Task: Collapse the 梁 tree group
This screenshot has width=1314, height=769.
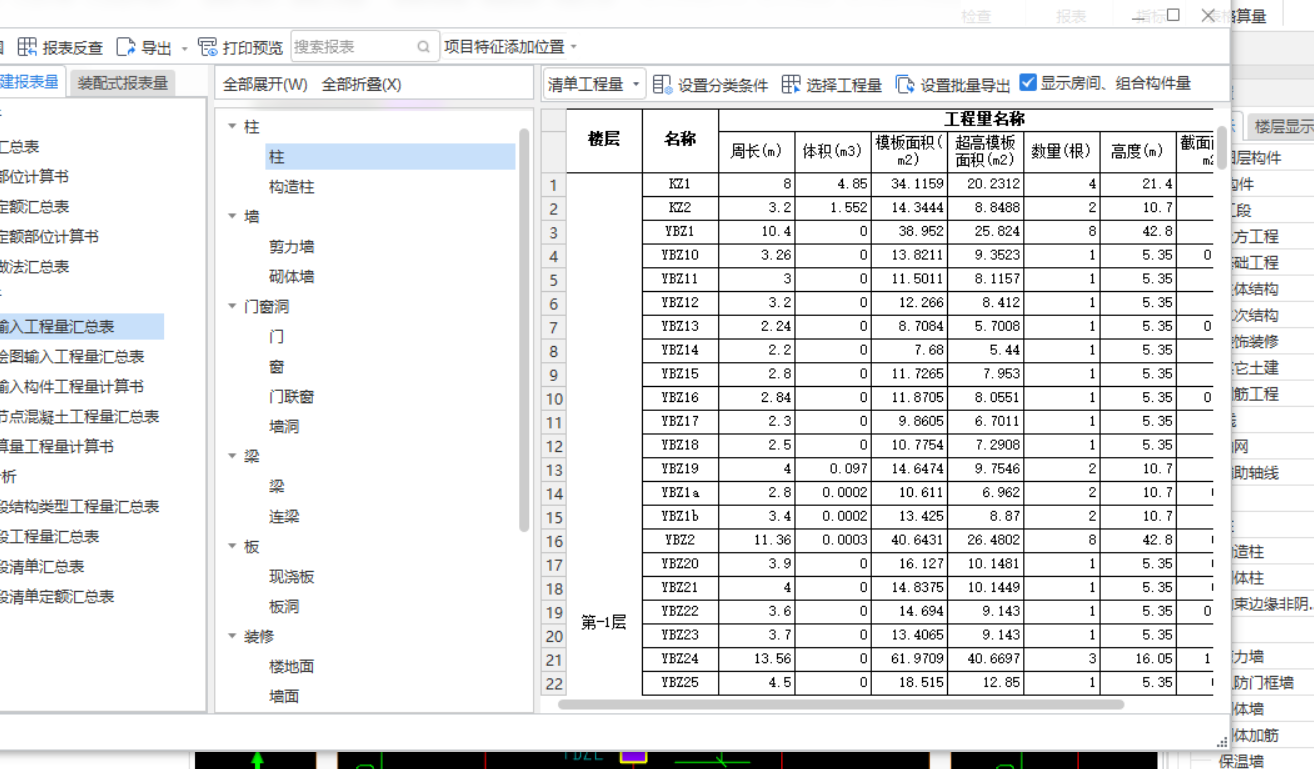Action: tap(232, 456)
